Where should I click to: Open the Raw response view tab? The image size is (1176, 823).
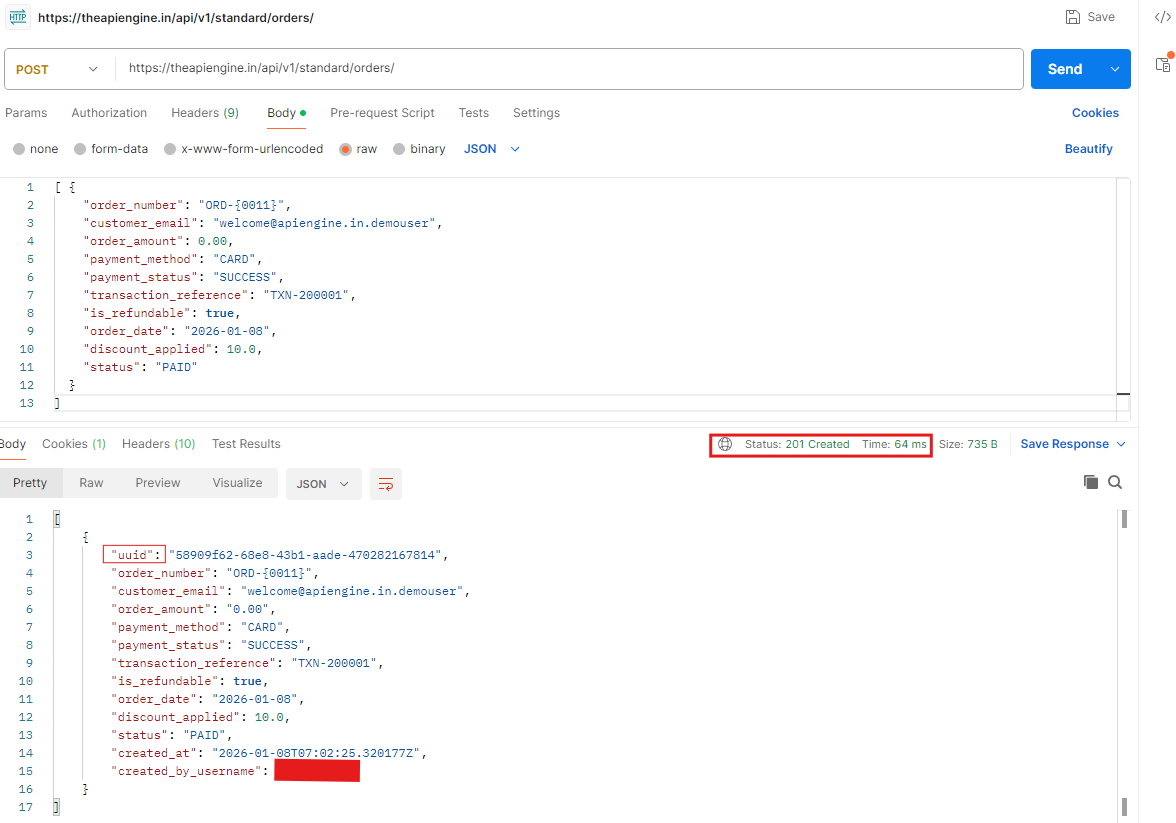[91, 483]
